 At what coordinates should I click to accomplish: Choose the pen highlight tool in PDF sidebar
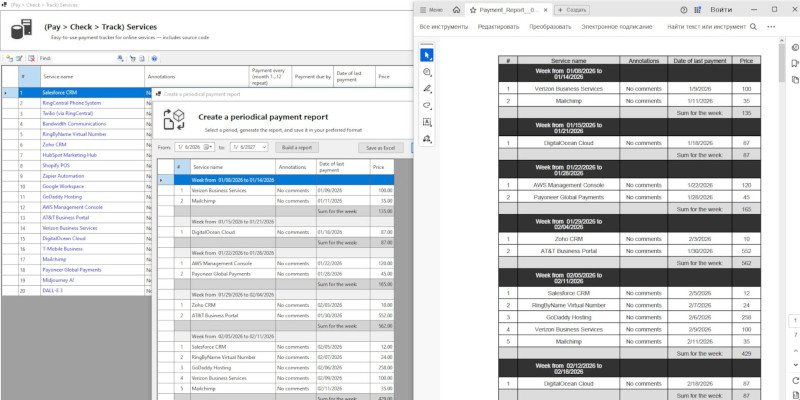[427, 89]
